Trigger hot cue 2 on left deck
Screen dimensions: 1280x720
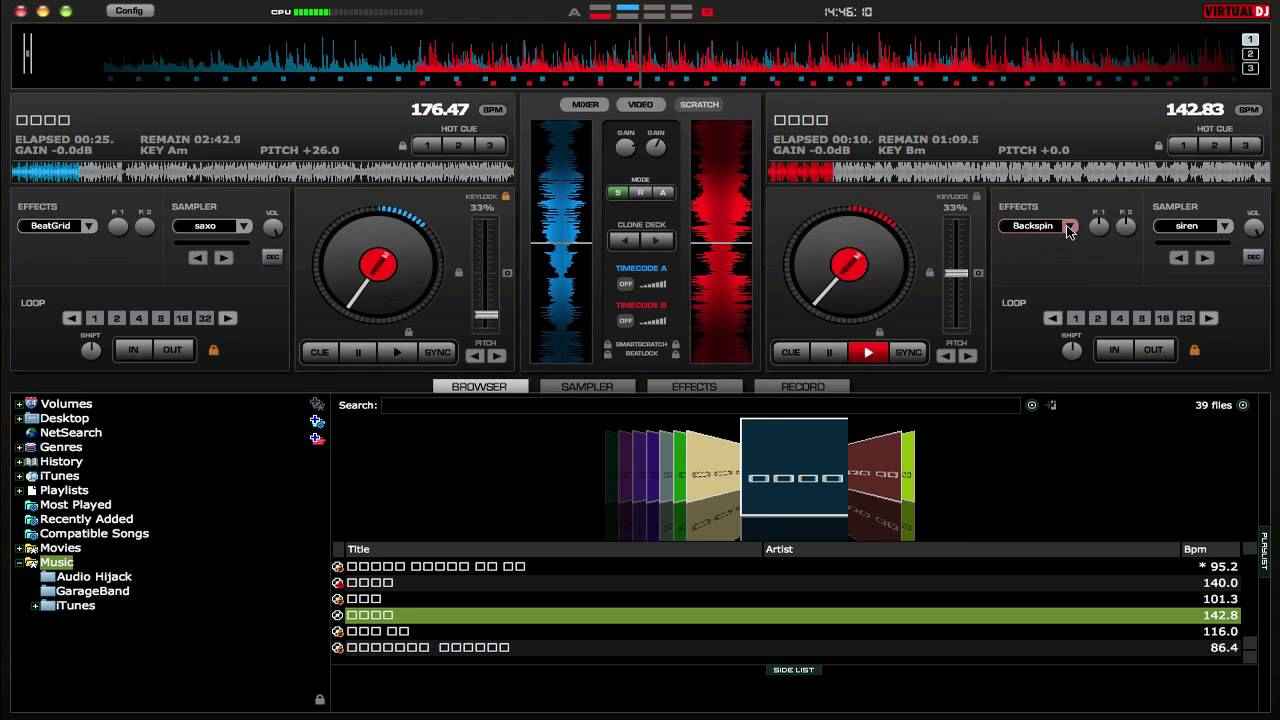pyautogui.click(x=458, y=145)
